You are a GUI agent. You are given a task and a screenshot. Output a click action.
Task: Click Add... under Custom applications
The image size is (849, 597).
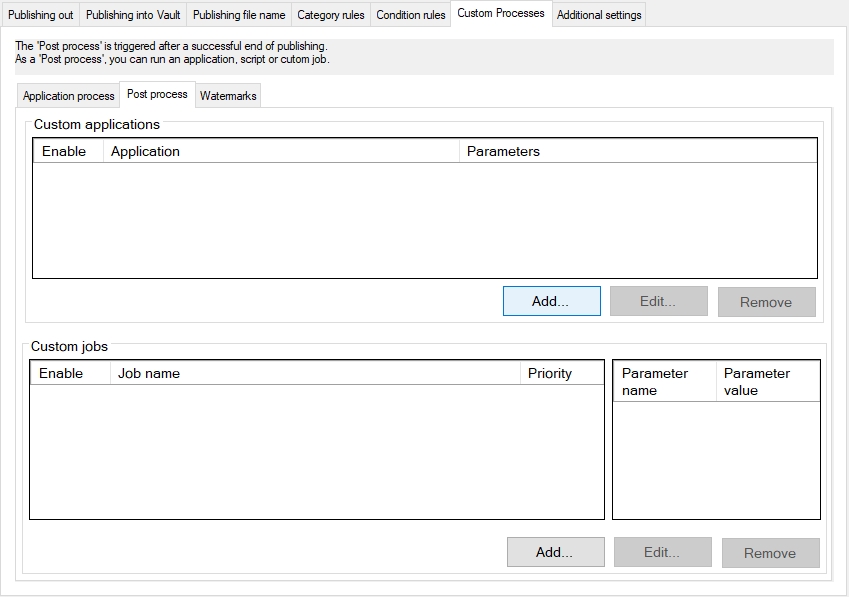(551, 301)
